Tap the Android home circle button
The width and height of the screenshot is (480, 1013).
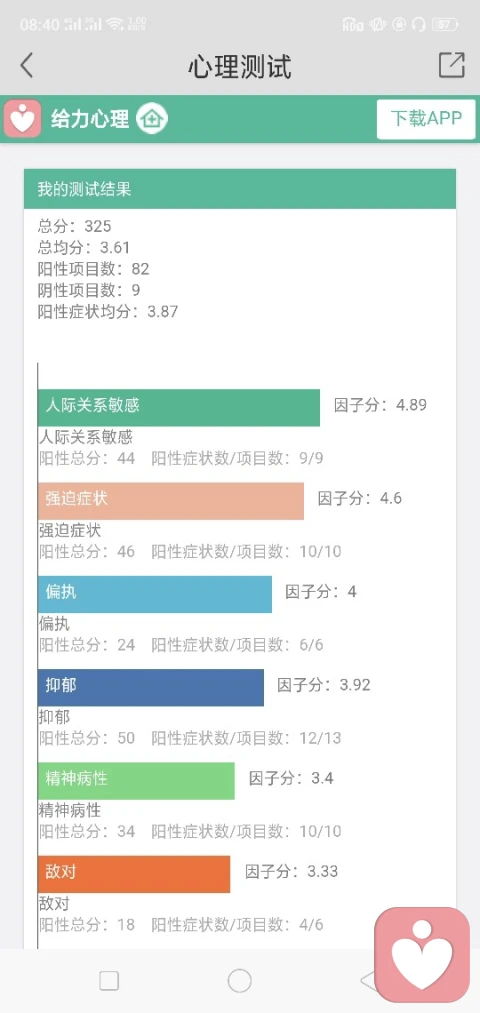point(240,981)
